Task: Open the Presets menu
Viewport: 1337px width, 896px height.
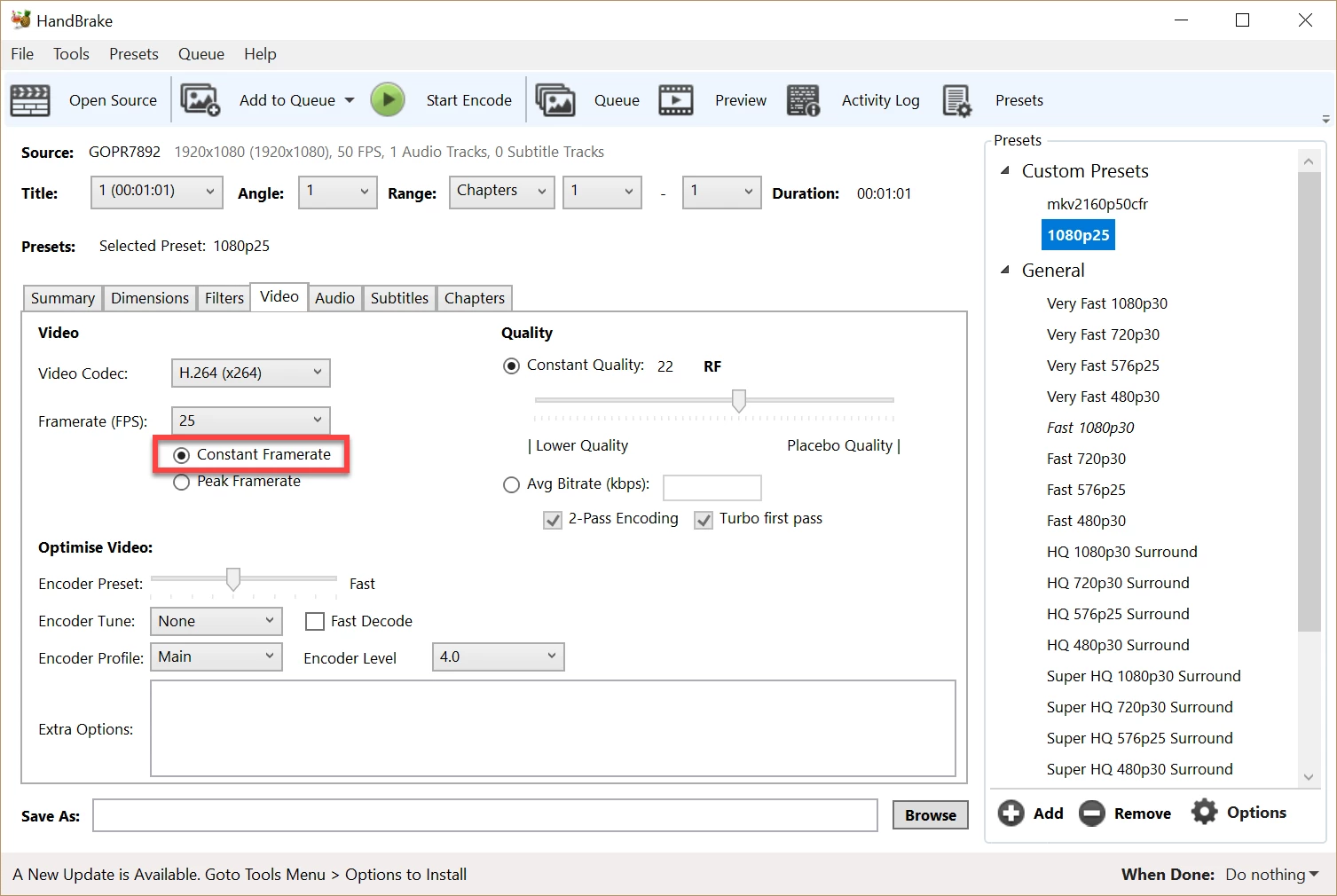Action: click(x=134, y=54)
